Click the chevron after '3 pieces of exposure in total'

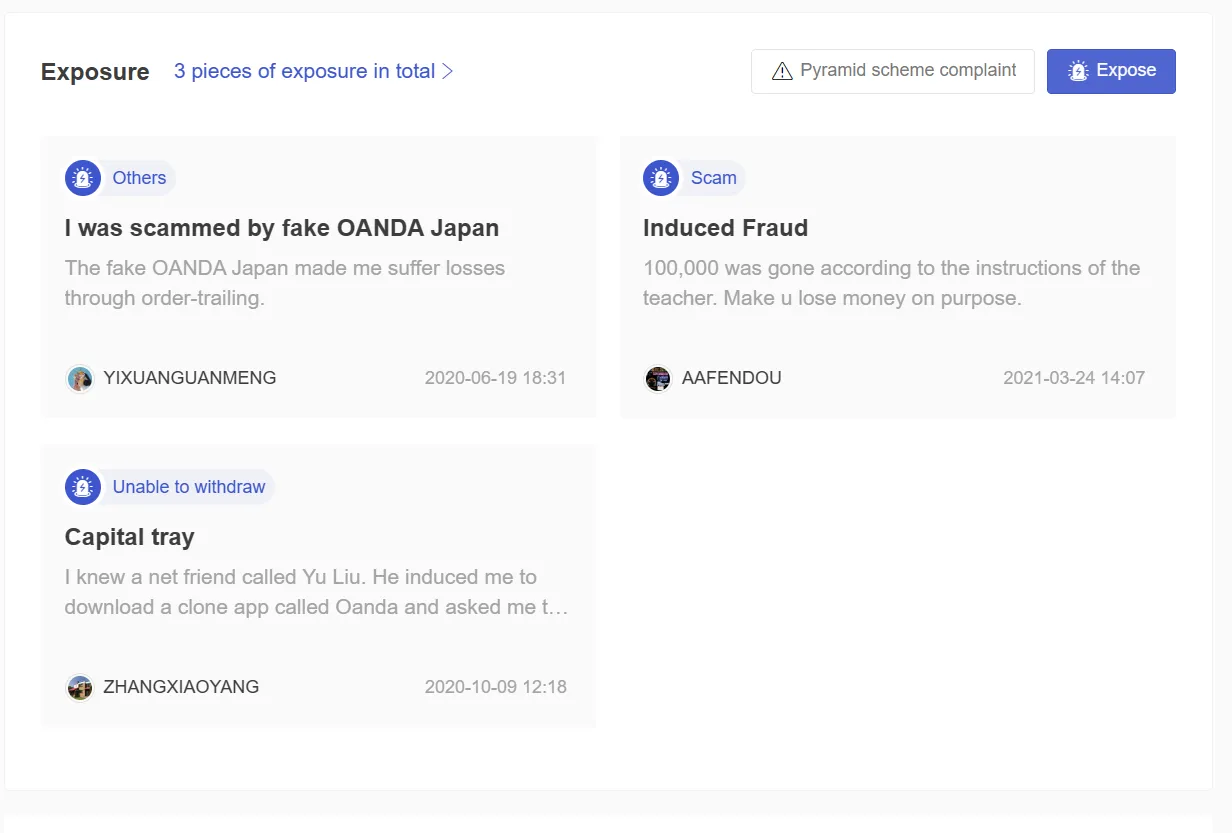coord(448,71)
